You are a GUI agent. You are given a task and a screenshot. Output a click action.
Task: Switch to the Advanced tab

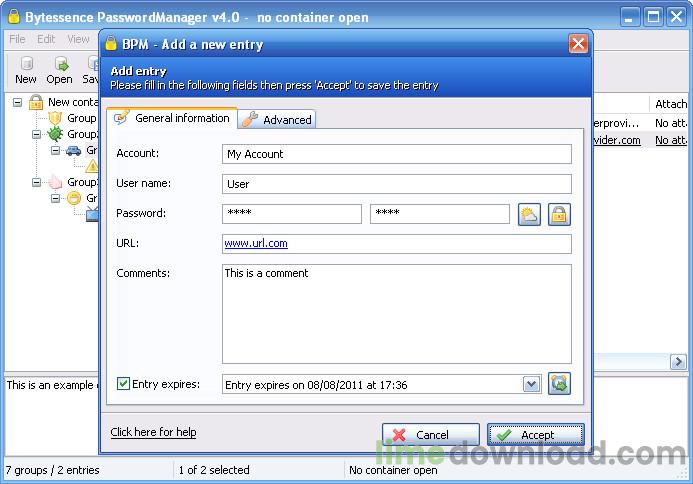coord(277,119)
